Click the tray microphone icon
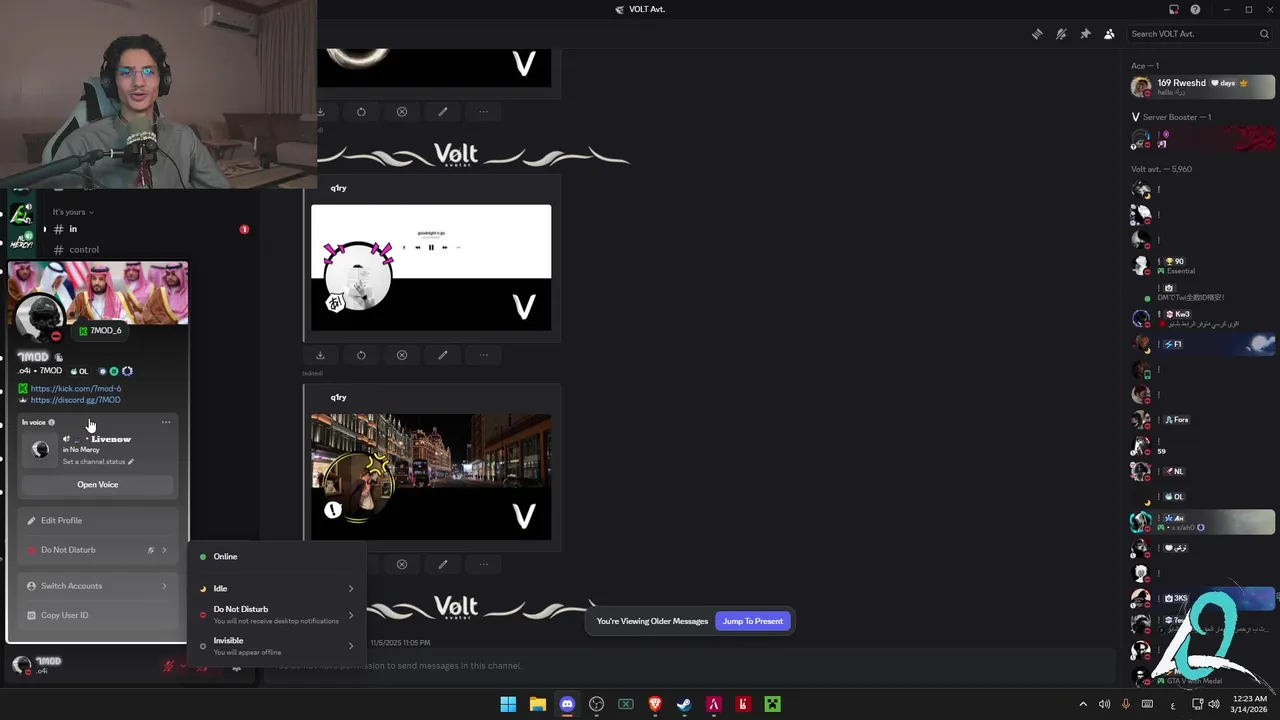Screen dimensions: 1280x720 [1126, 705]
